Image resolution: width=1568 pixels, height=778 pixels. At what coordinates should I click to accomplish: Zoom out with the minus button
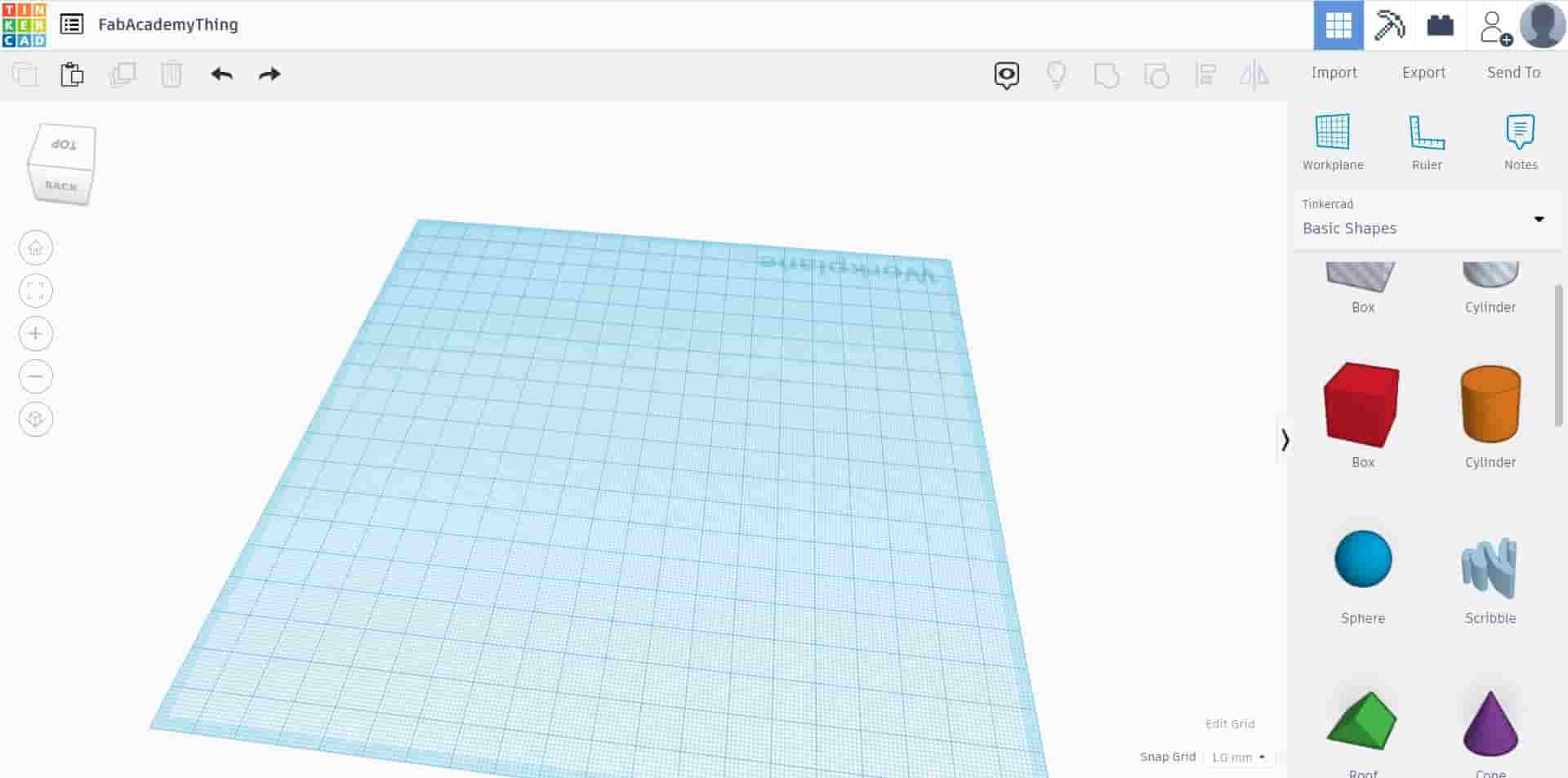pos(36,376)
